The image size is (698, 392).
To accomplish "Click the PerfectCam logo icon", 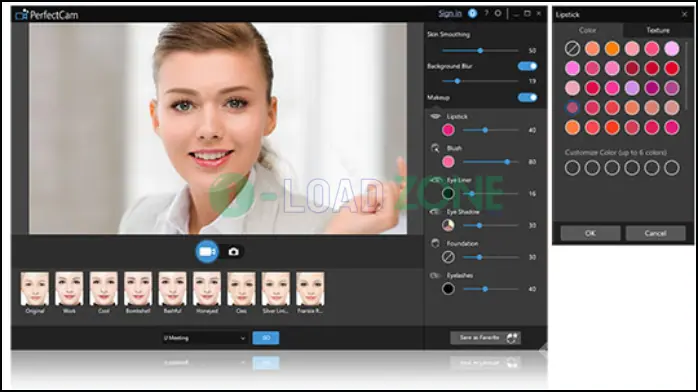I will (x=21, y=15).
